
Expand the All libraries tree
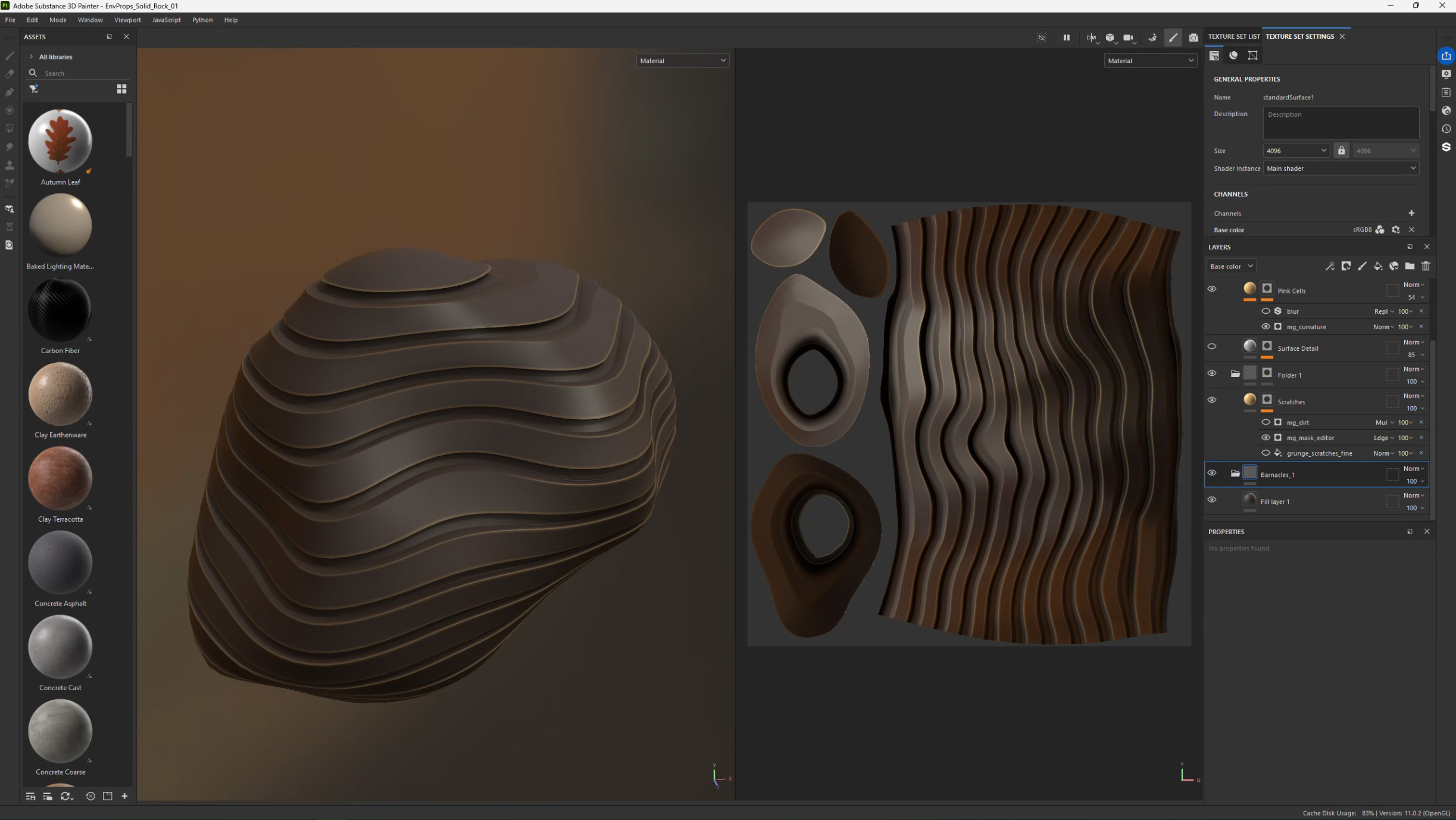click(x=31, y=57)
